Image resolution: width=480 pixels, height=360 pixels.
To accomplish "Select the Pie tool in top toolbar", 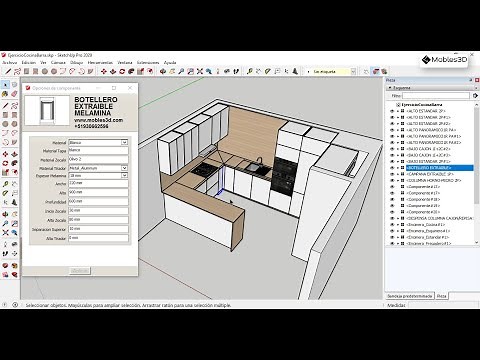I will pos(90,71).
